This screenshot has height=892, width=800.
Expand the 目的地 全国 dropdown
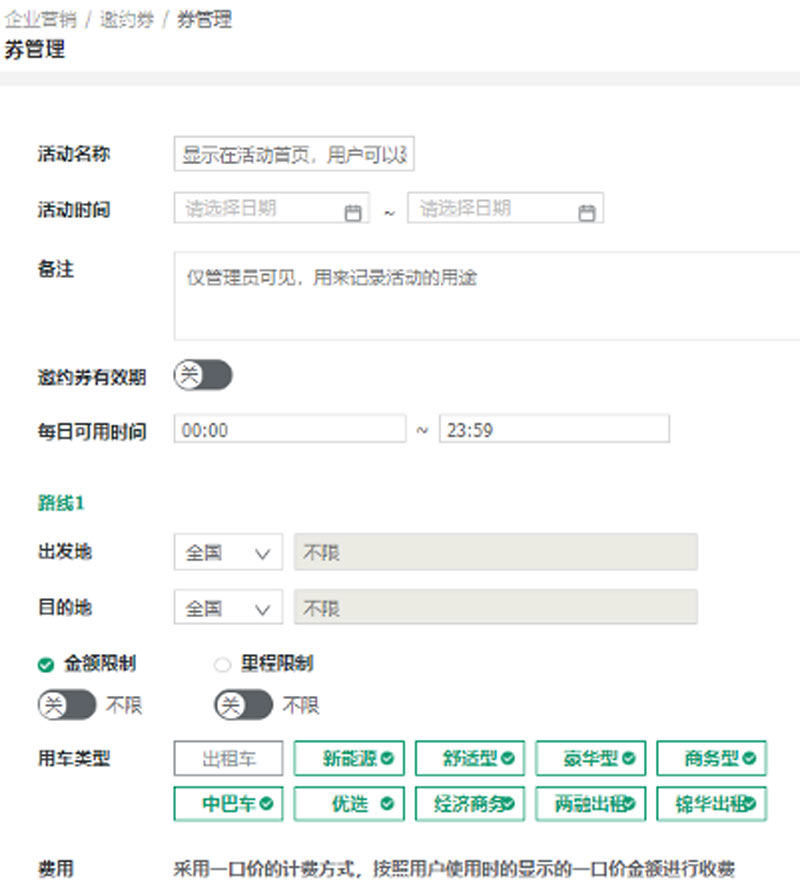click(x=228, y=608)
